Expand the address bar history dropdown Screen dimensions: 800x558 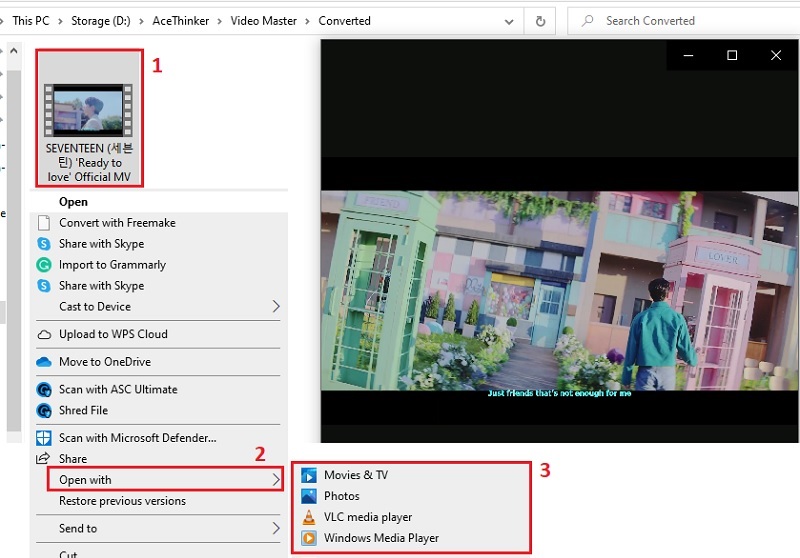(509, 22)
